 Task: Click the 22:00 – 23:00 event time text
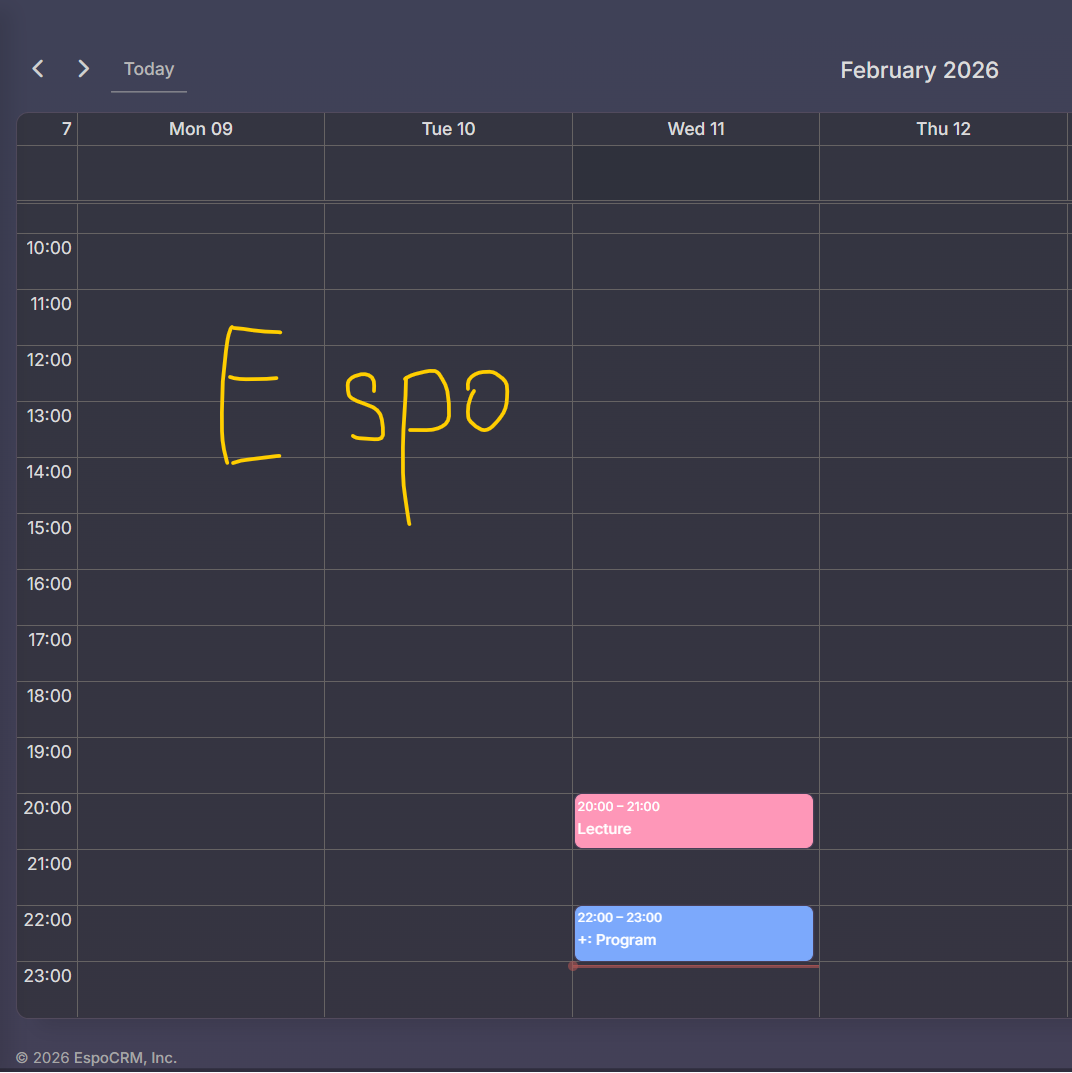tap(620, 918)
